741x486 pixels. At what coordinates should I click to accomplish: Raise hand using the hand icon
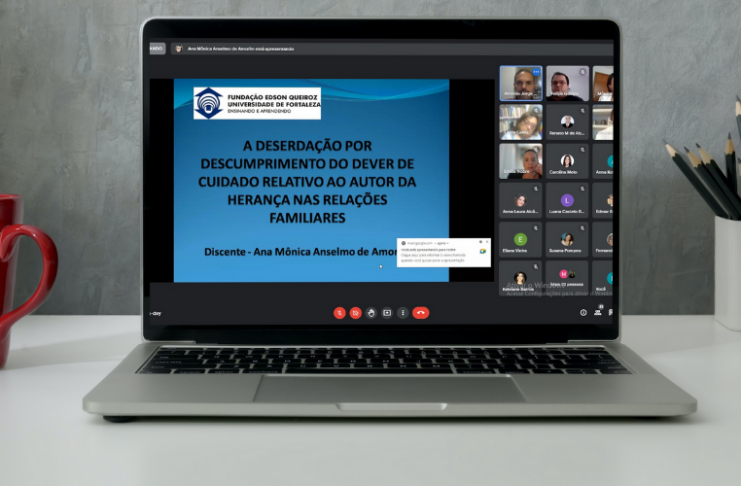(371, 313)
